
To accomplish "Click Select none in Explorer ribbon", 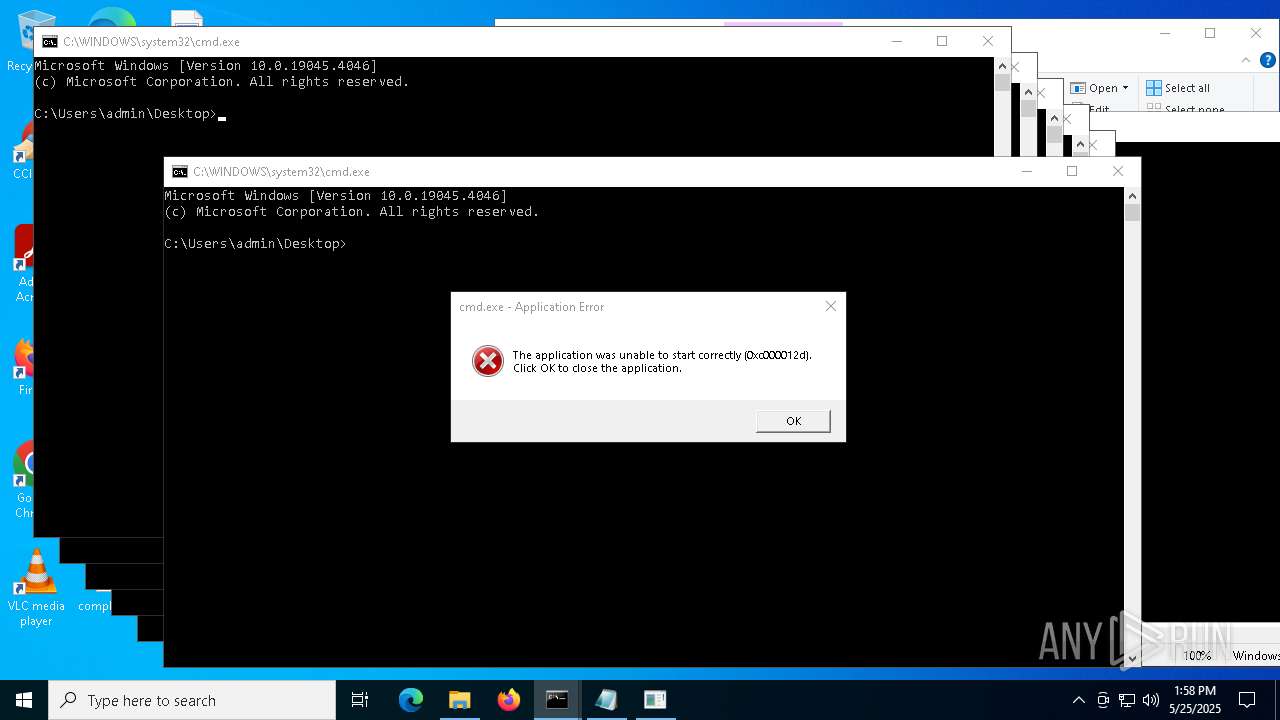I will pos(1186,109).
